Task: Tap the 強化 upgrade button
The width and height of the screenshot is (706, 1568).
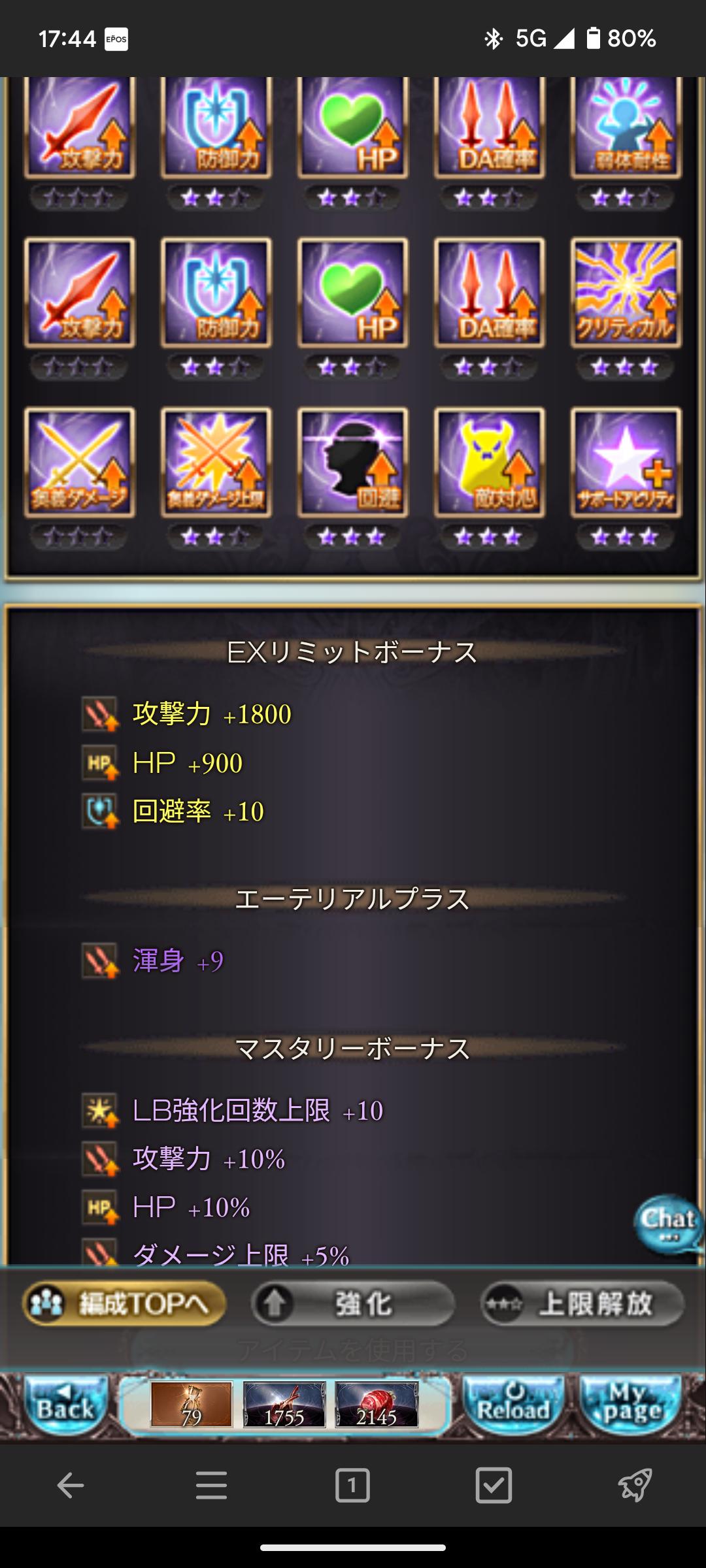Action: click(352, 1303)
